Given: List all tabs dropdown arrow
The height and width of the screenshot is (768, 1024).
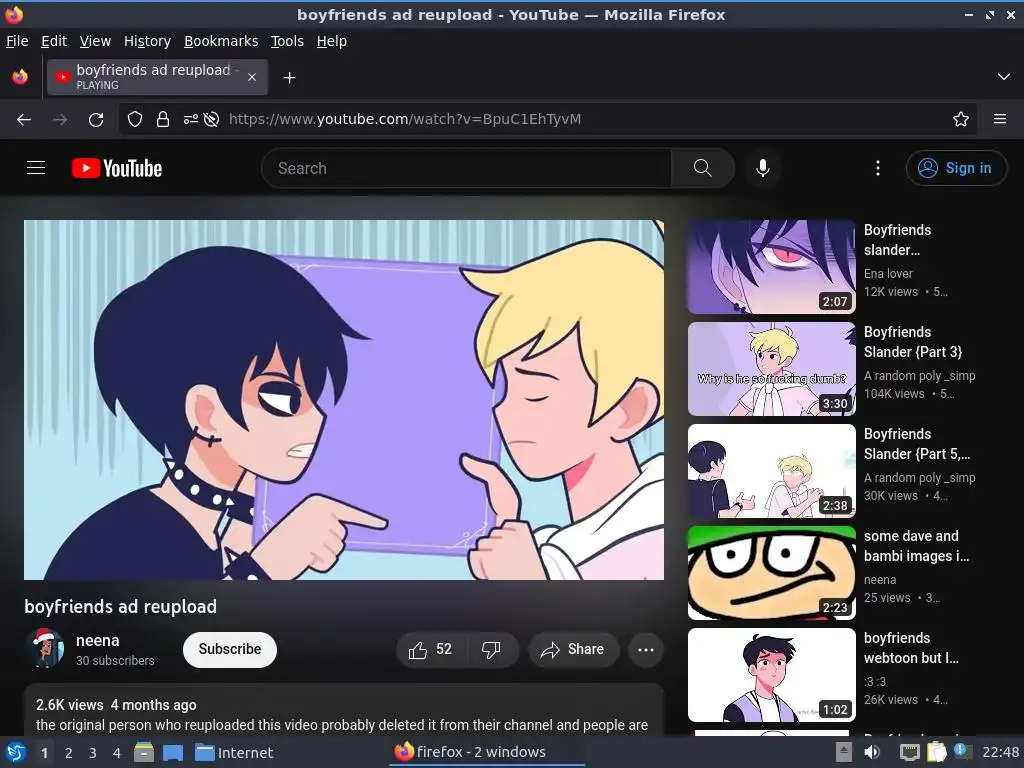Looking at the screenshot, I should (x=1004, y=77).
